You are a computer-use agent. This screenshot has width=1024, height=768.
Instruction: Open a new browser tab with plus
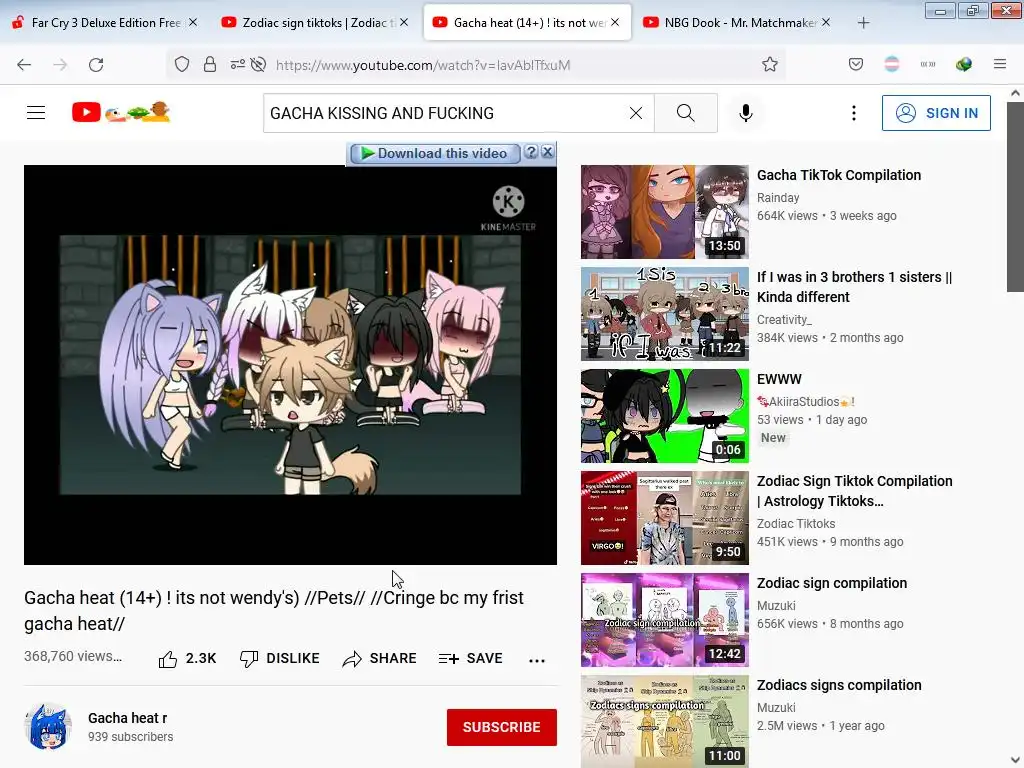click(863, 23)
